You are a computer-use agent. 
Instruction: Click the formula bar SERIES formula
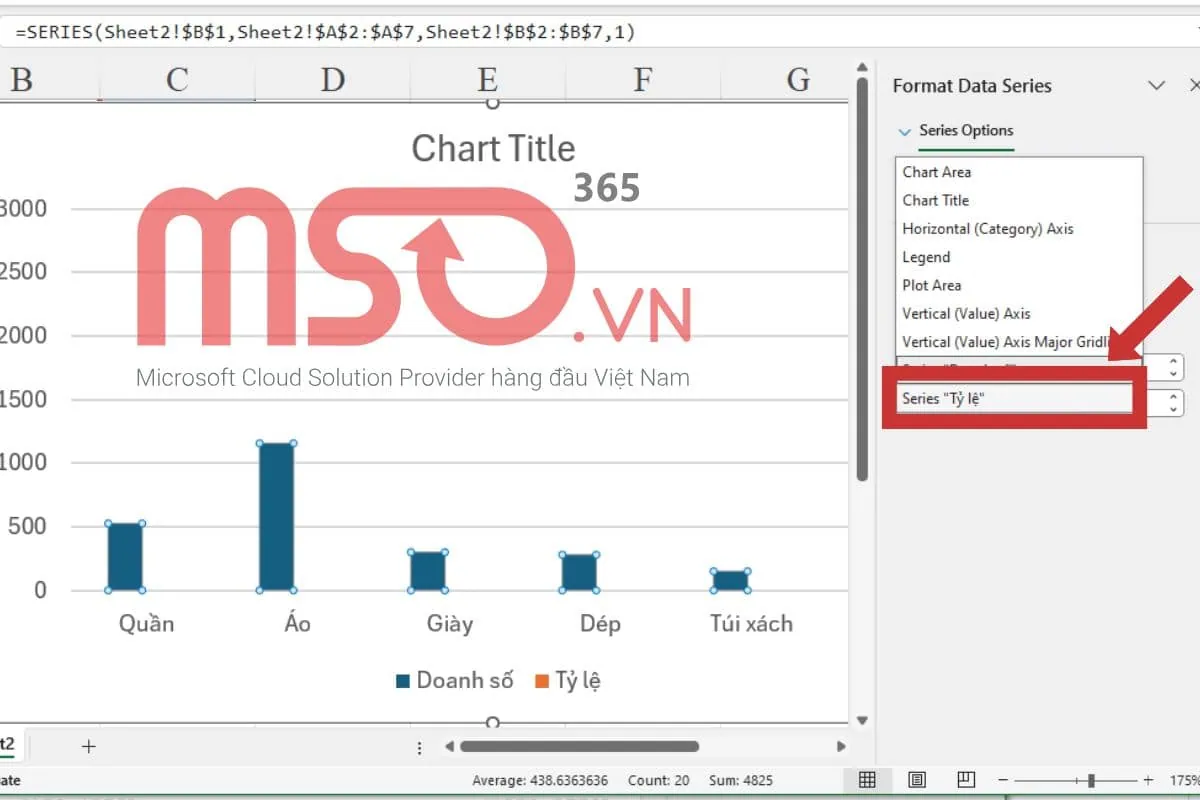[x=326, y=32]
